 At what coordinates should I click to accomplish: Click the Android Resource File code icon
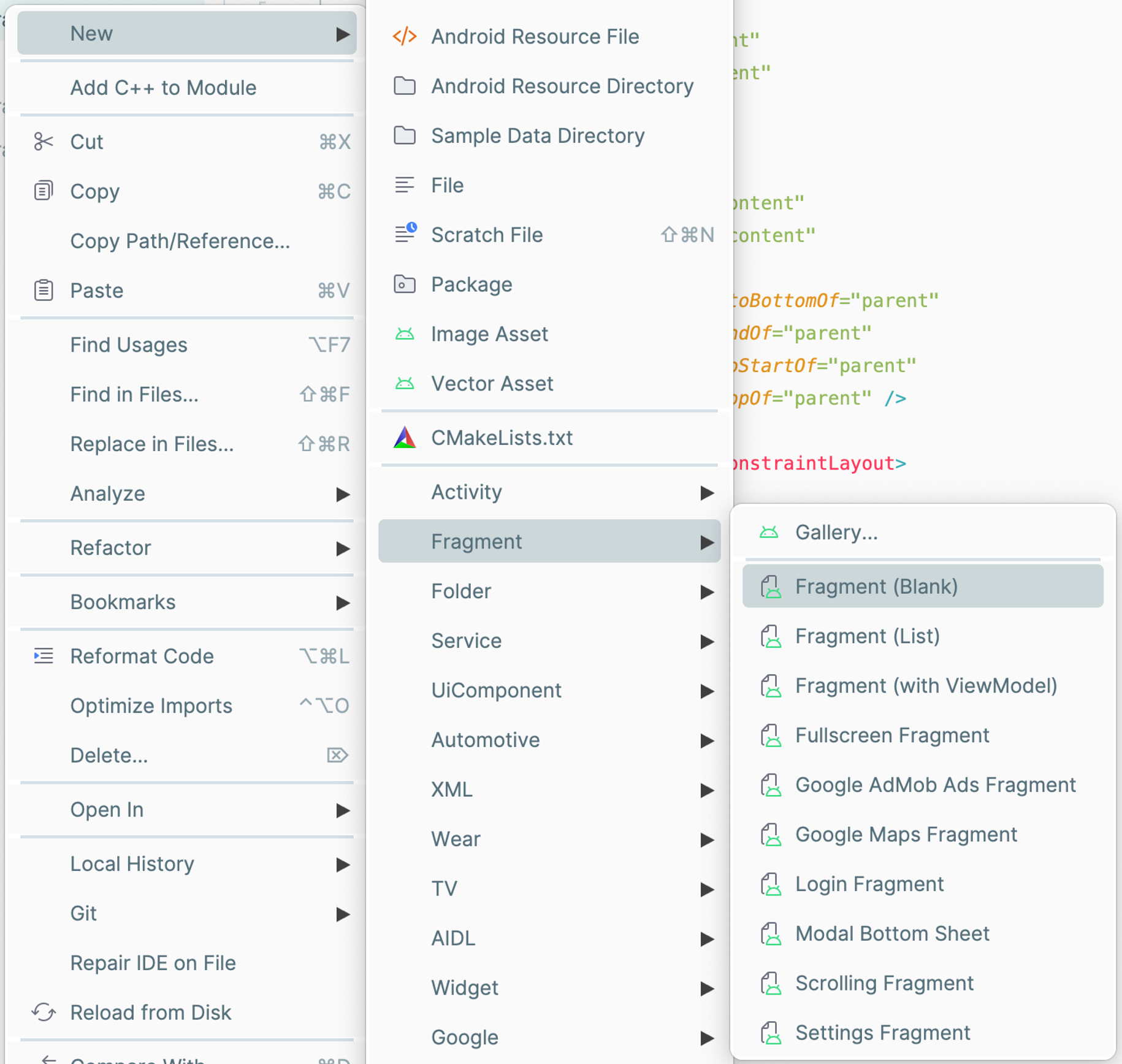pos(405,36)
